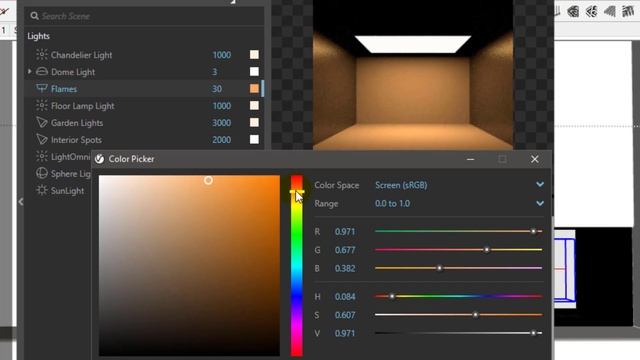Click the G channel slider

(458, 249)
